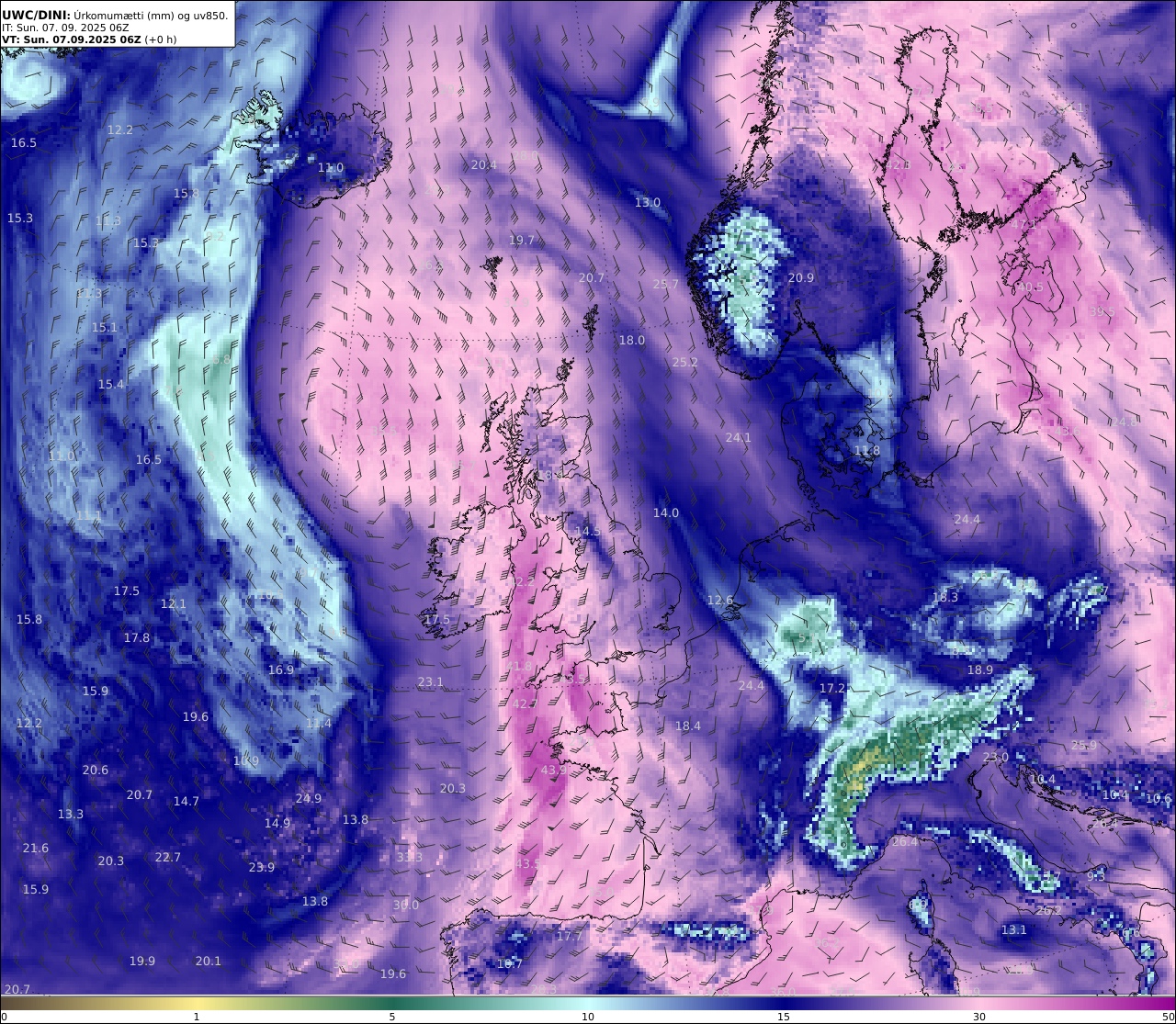Image resolution: width=1176 pixels, height=1024 pixels.
Task: Click the 24.9 value label
Action: tap(309, 798)
